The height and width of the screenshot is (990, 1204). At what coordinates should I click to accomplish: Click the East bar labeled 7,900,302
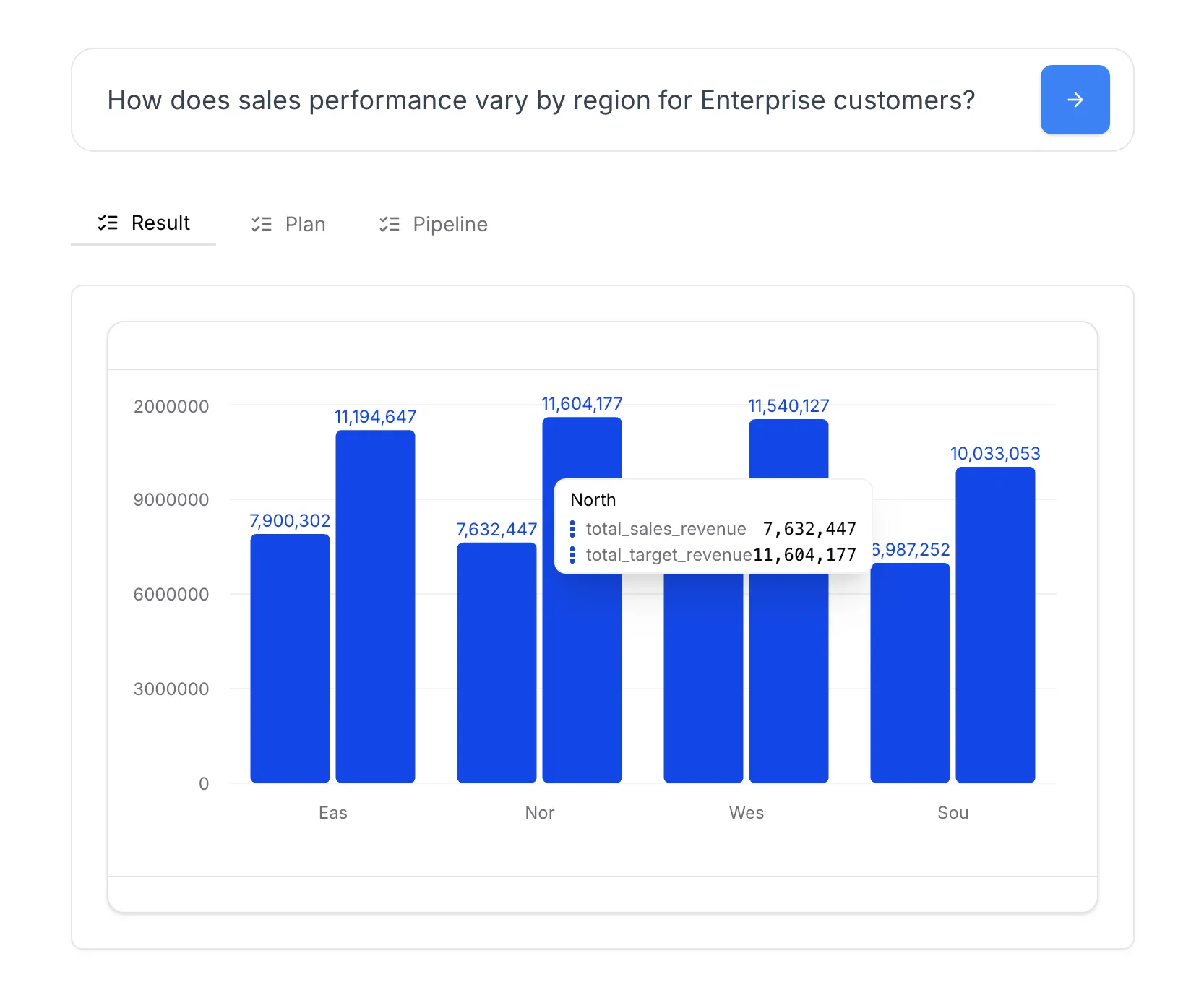pyautogui.click(x=290, y=658)
